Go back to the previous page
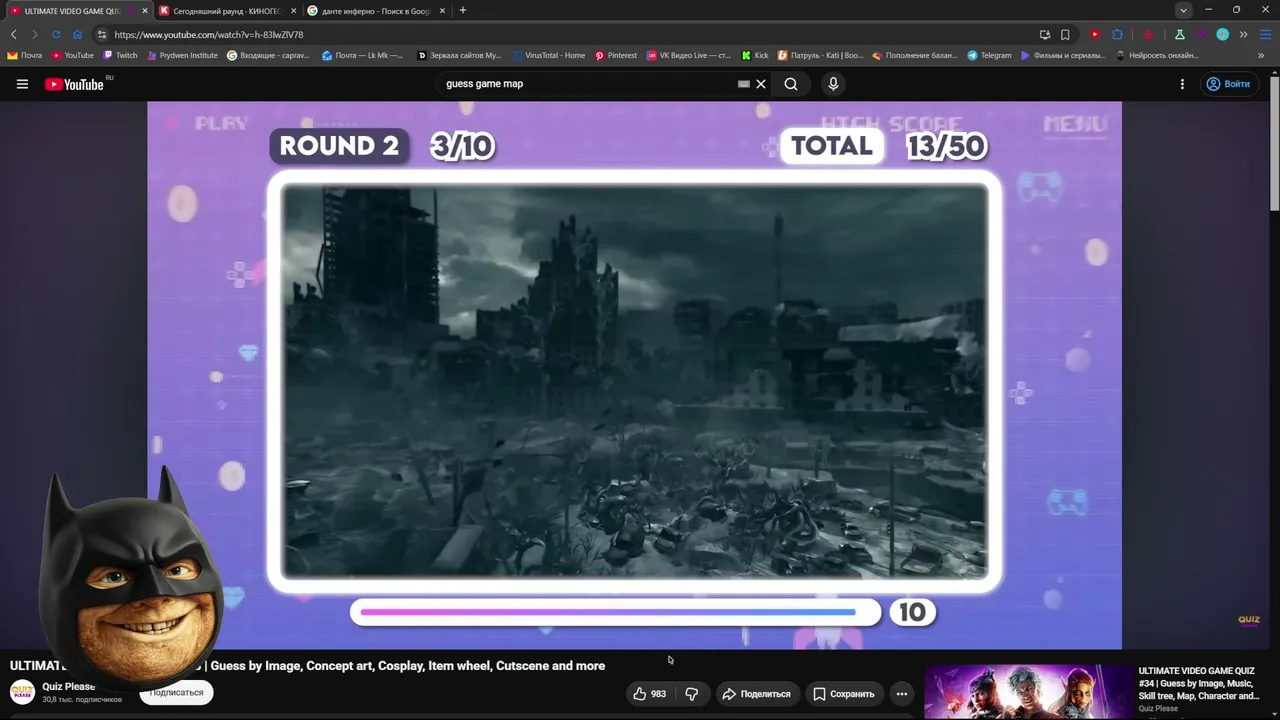Viewport: 1280px width, 720px height. [x=13, y=34]
